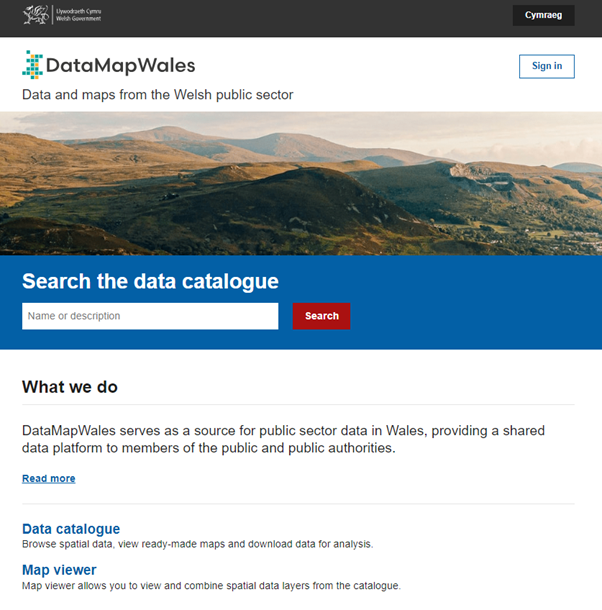
Task: Click the 'Search the data catalogue' heading
Action: coord(150,281)
